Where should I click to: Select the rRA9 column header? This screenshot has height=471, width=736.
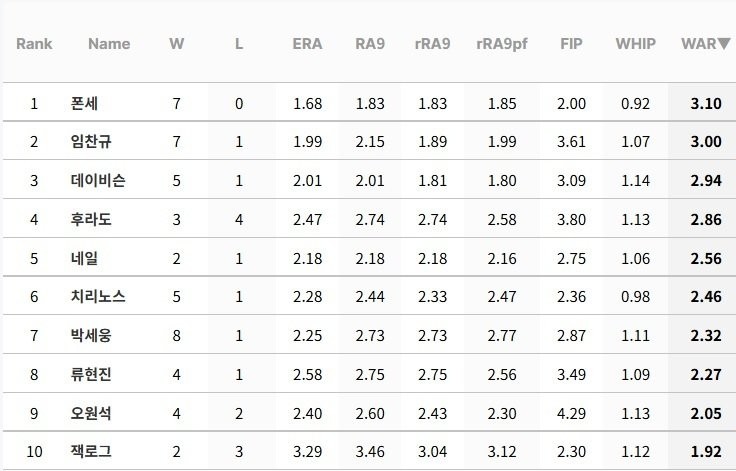click(432, 44)
